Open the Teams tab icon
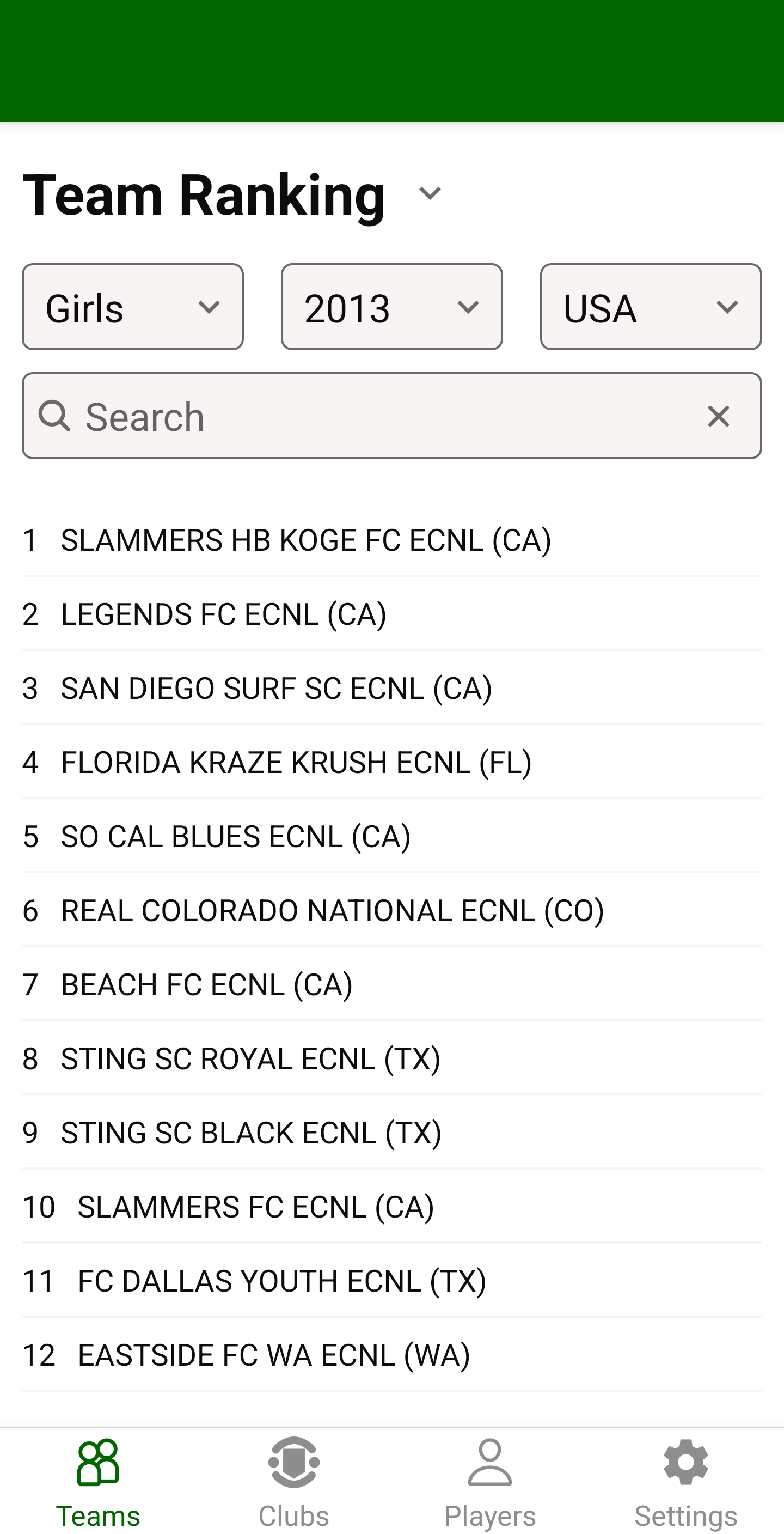Screen dimensions: 784x1534 [98, 1462]
